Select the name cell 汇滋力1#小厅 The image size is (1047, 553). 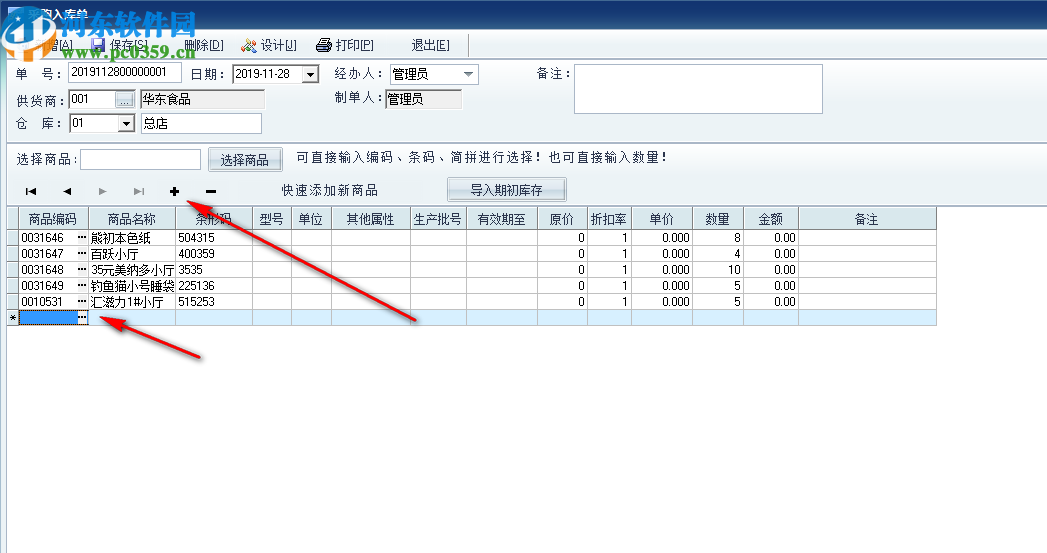132,302
